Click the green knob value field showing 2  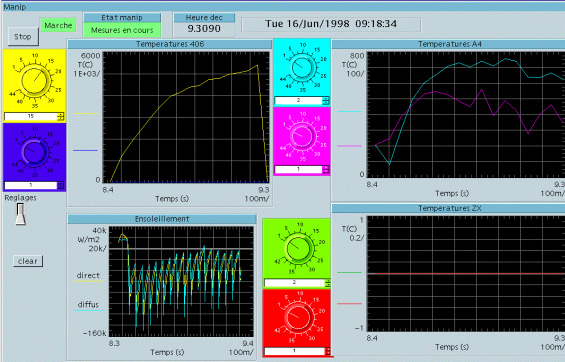point(294,283)
